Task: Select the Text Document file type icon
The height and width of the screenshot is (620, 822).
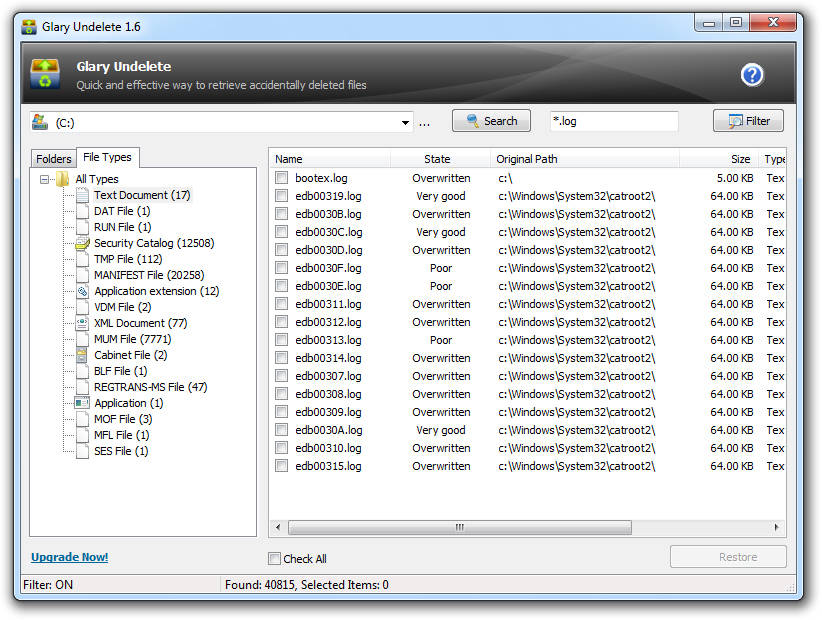Action: pos(82,195)
